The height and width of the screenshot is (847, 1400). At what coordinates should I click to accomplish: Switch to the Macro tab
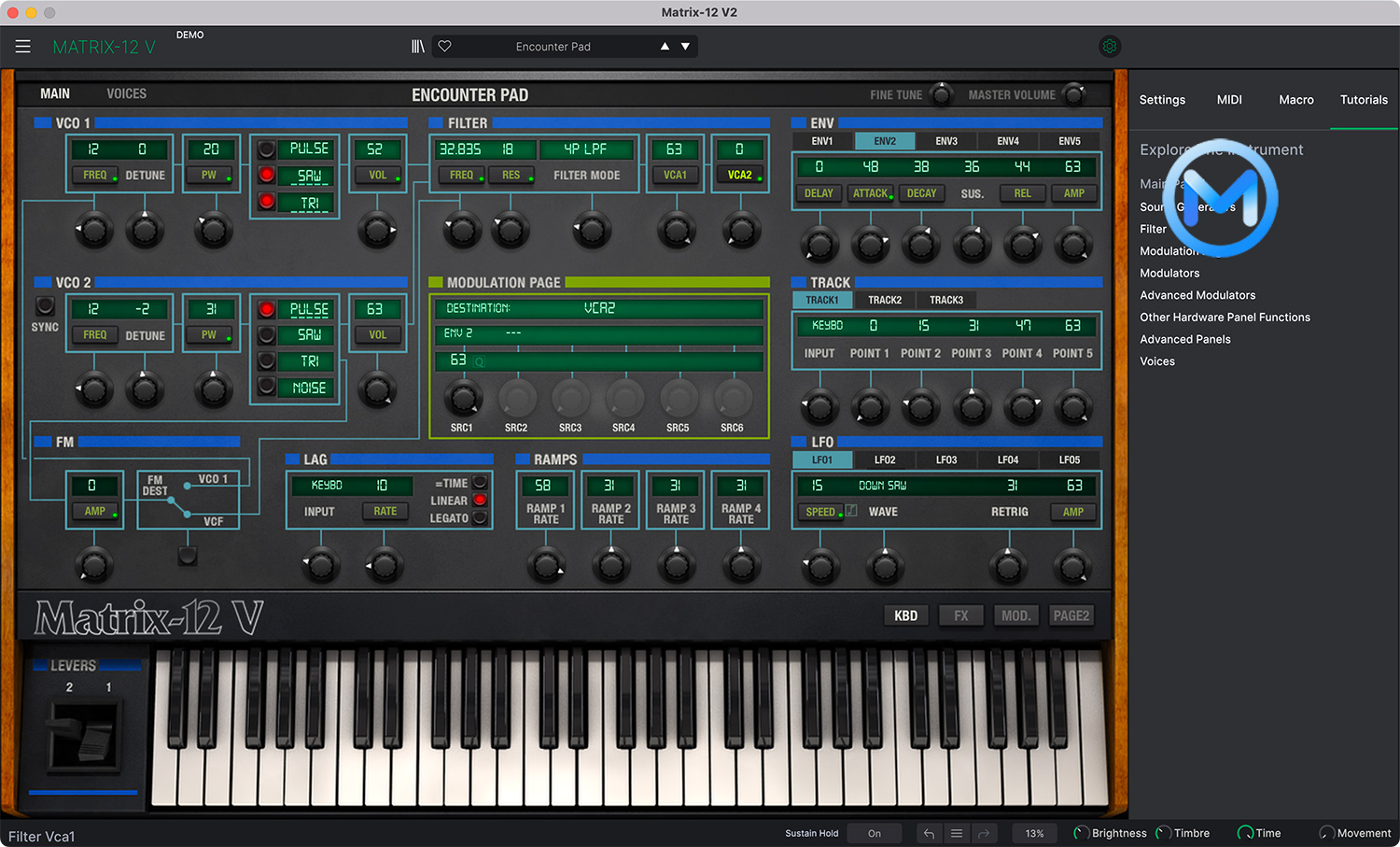pyautogui.click(x=1296, y=100)
